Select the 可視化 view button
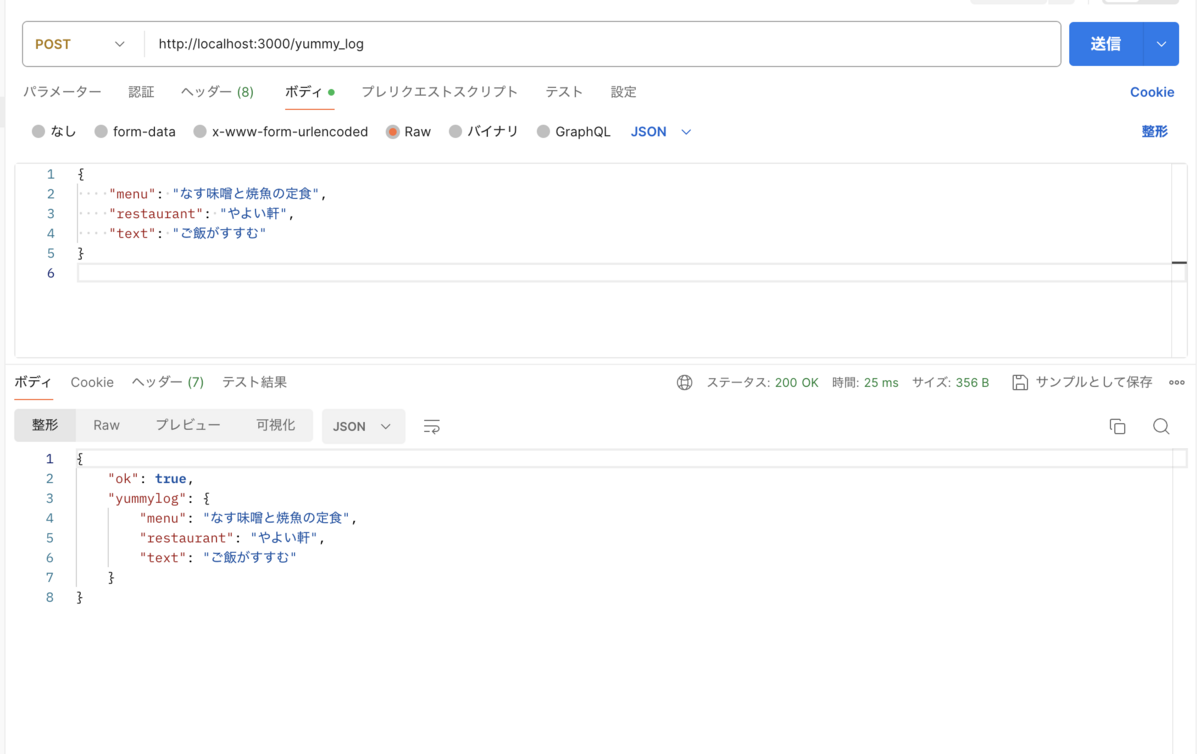The height and width of the screenshot is (754, 1200). coord(275,426)
